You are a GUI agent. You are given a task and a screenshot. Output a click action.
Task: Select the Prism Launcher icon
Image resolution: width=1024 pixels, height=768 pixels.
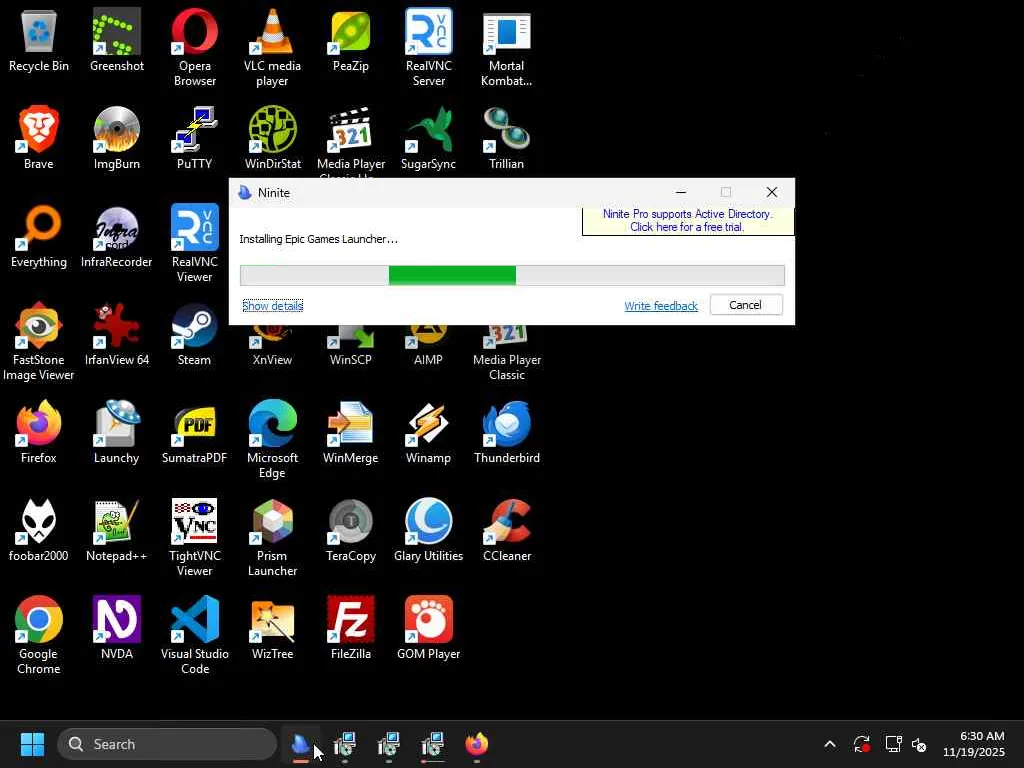[272, 537]
